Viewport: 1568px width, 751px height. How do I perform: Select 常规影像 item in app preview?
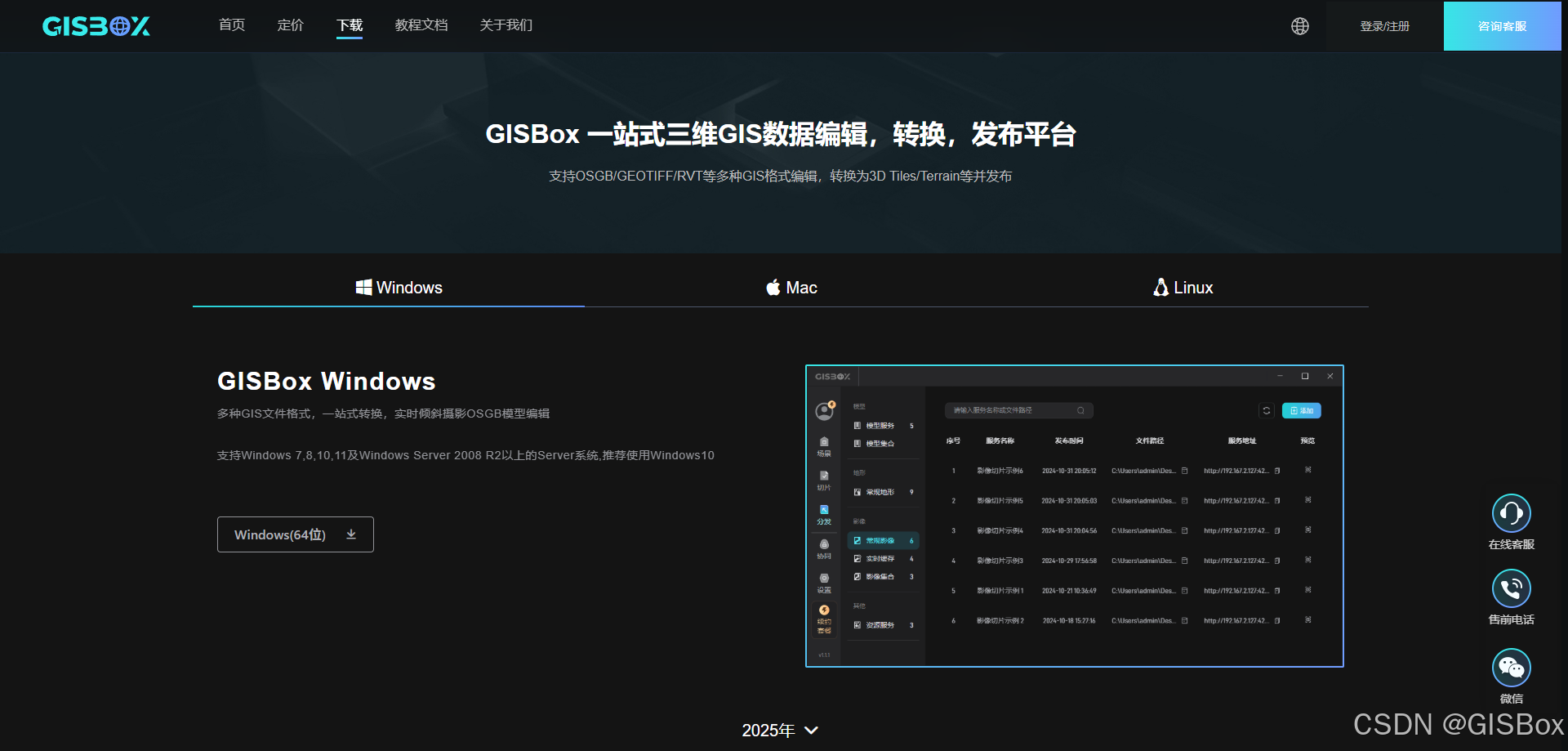(884, 541)
